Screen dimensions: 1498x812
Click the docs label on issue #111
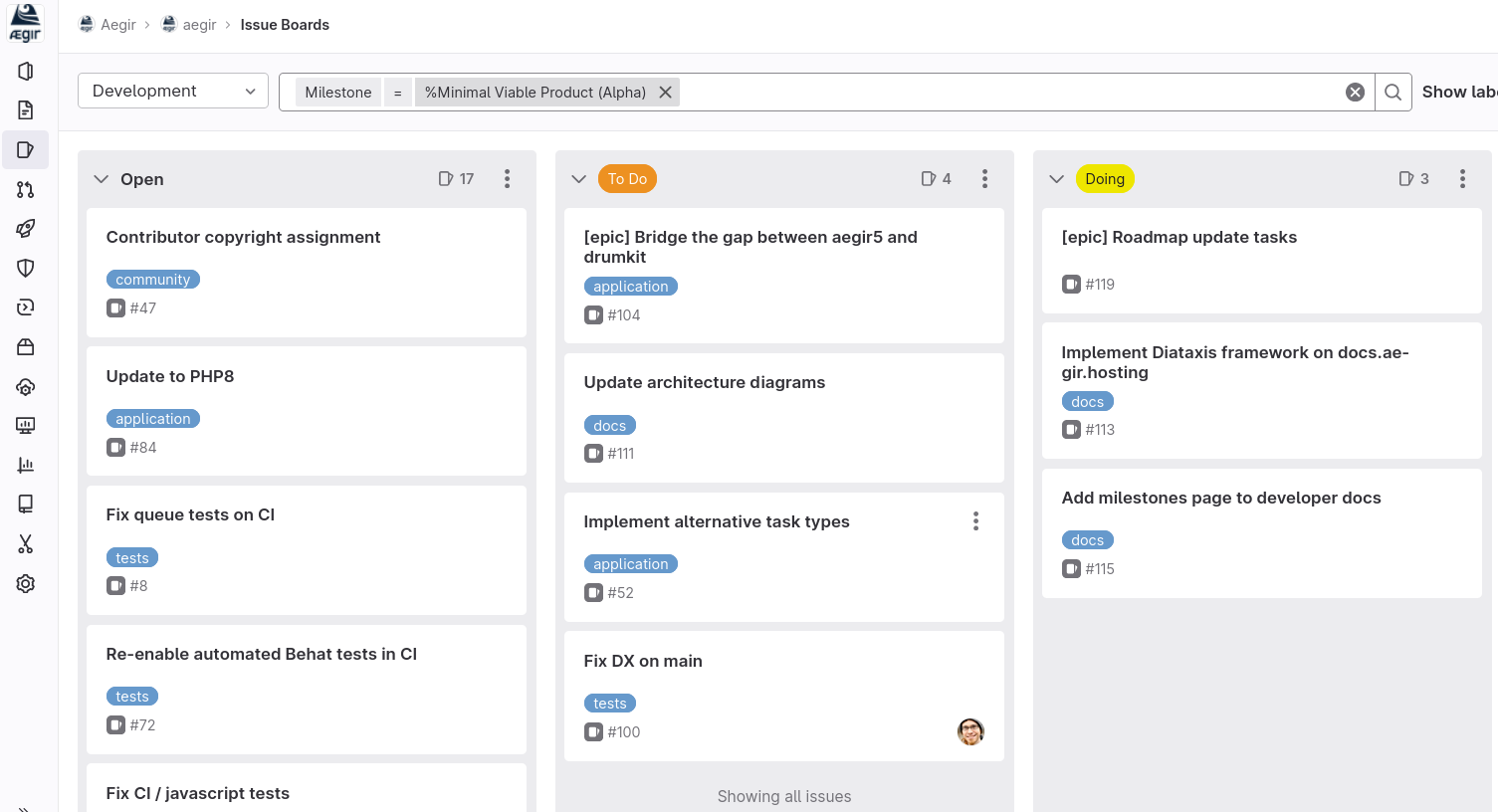click(610, 426)
